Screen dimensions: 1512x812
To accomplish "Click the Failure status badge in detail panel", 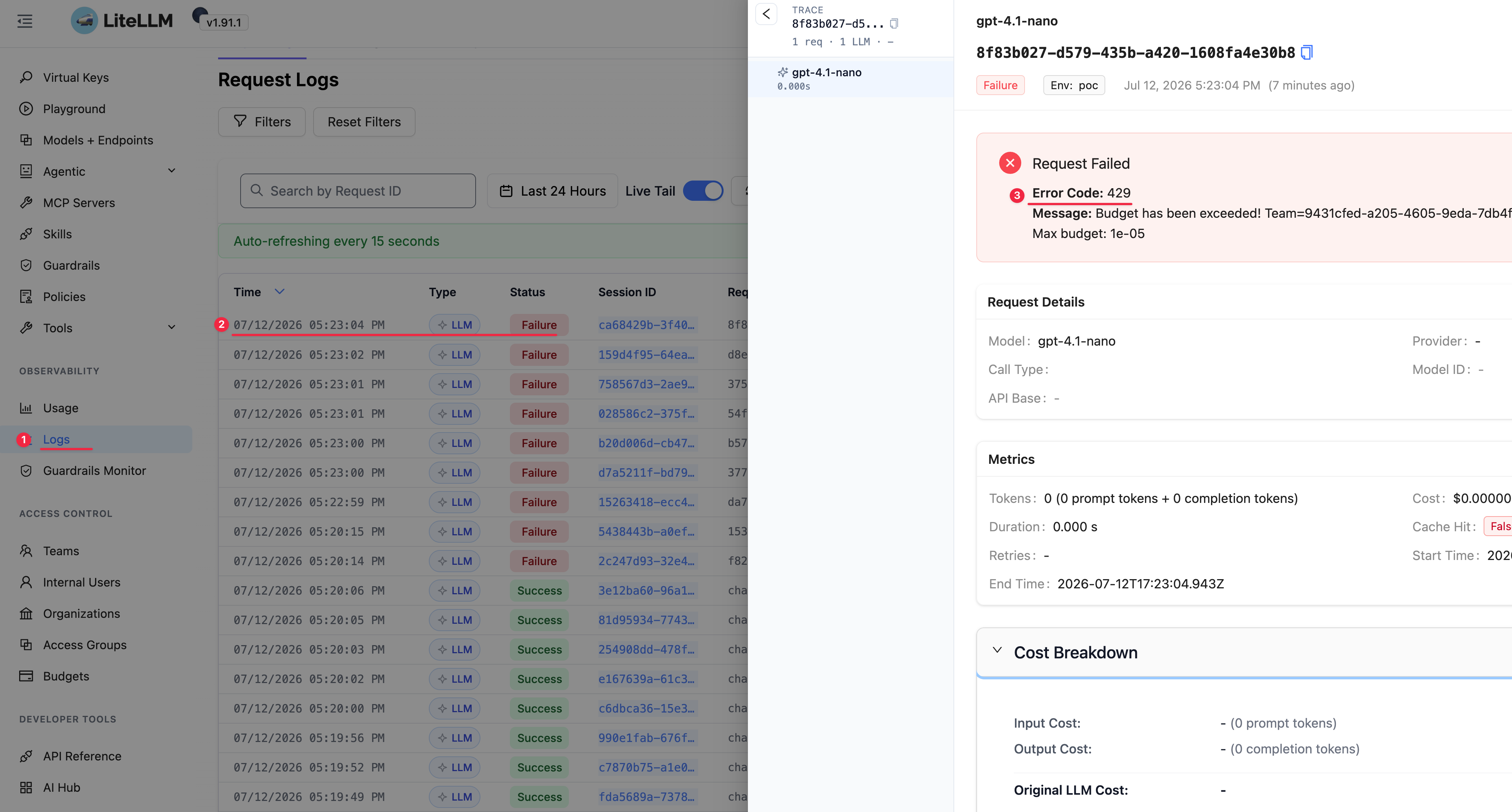I will 1000,85.
